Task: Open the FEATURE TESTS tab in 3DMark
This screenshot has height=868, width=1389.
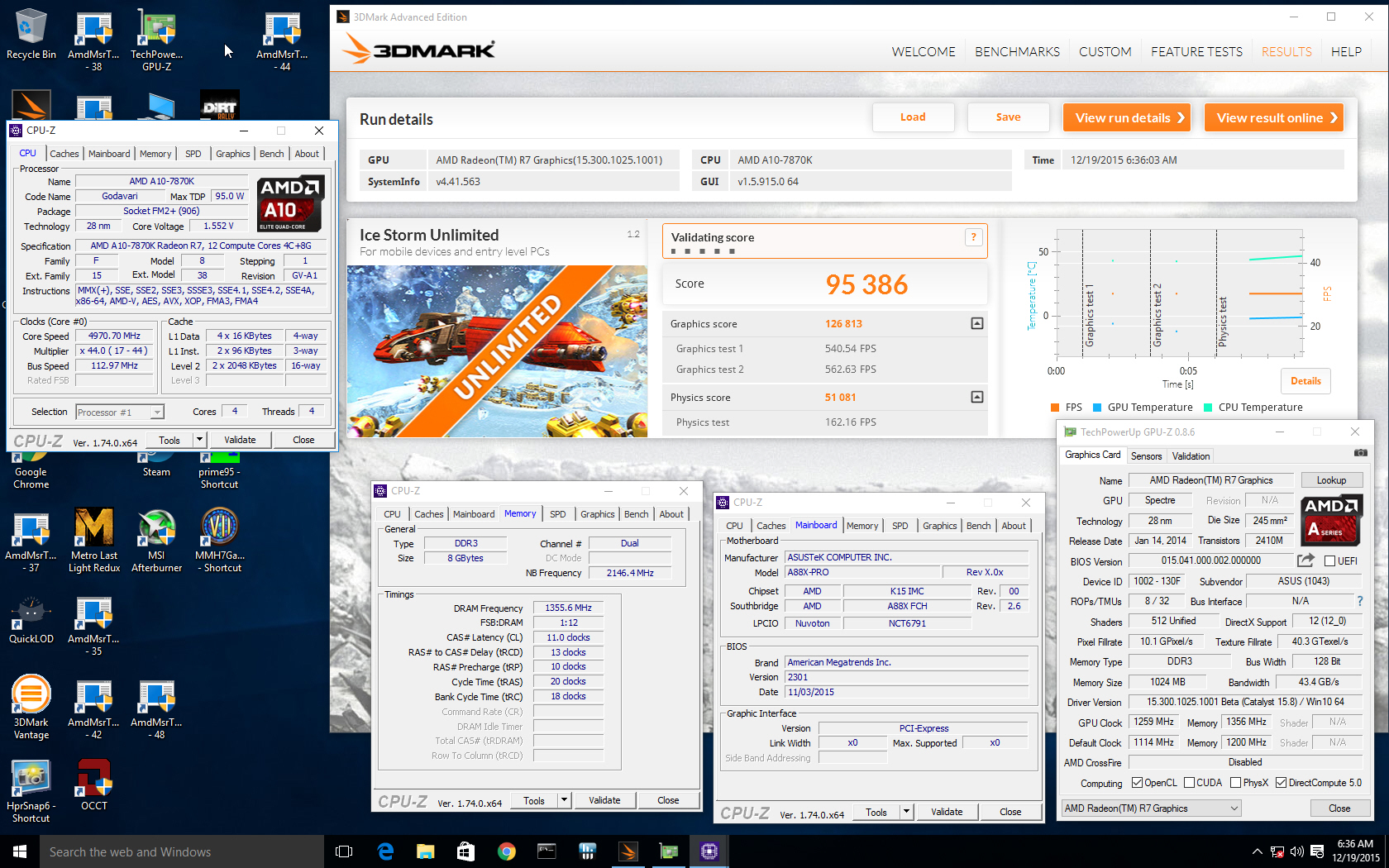Action: (1196, 51)
